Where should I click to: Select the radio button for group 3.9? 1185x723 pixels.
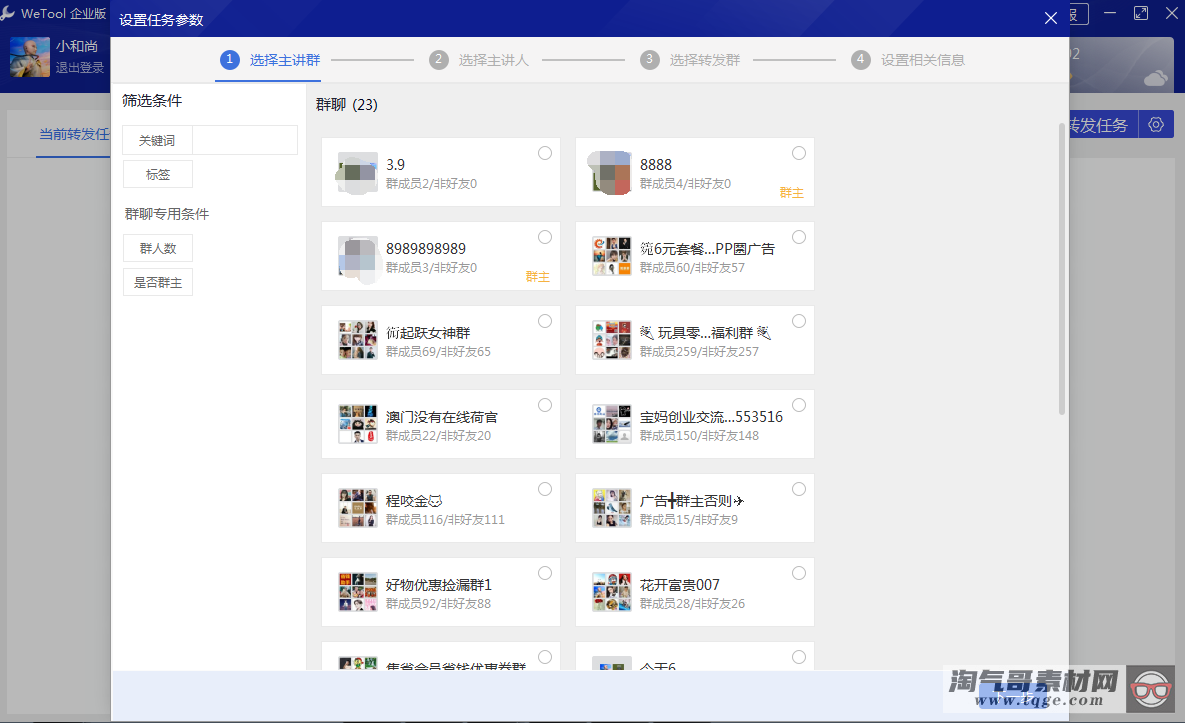coord(545,153)
